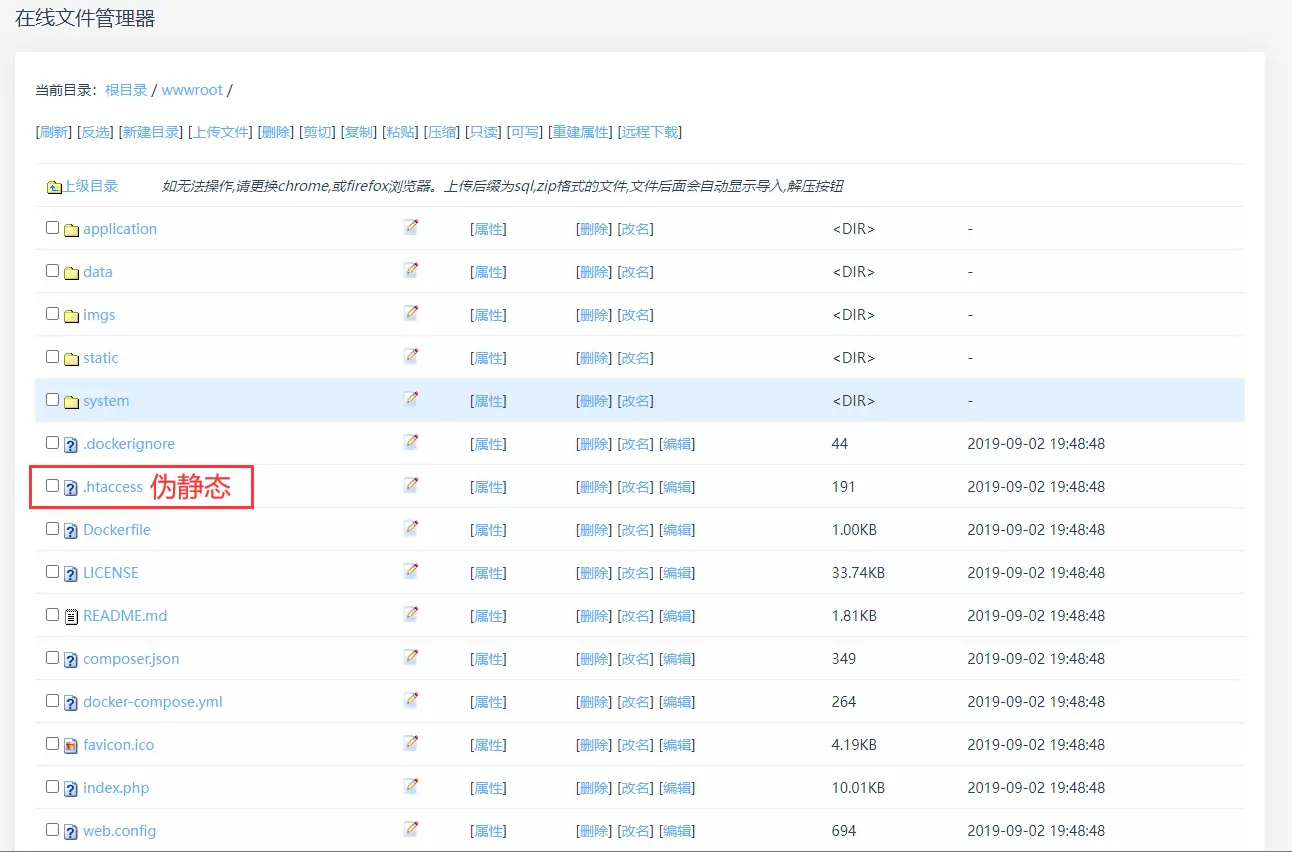Open the wwwroot breadcrumb entry
1292x852 pixels.
[x=192, y=90]
